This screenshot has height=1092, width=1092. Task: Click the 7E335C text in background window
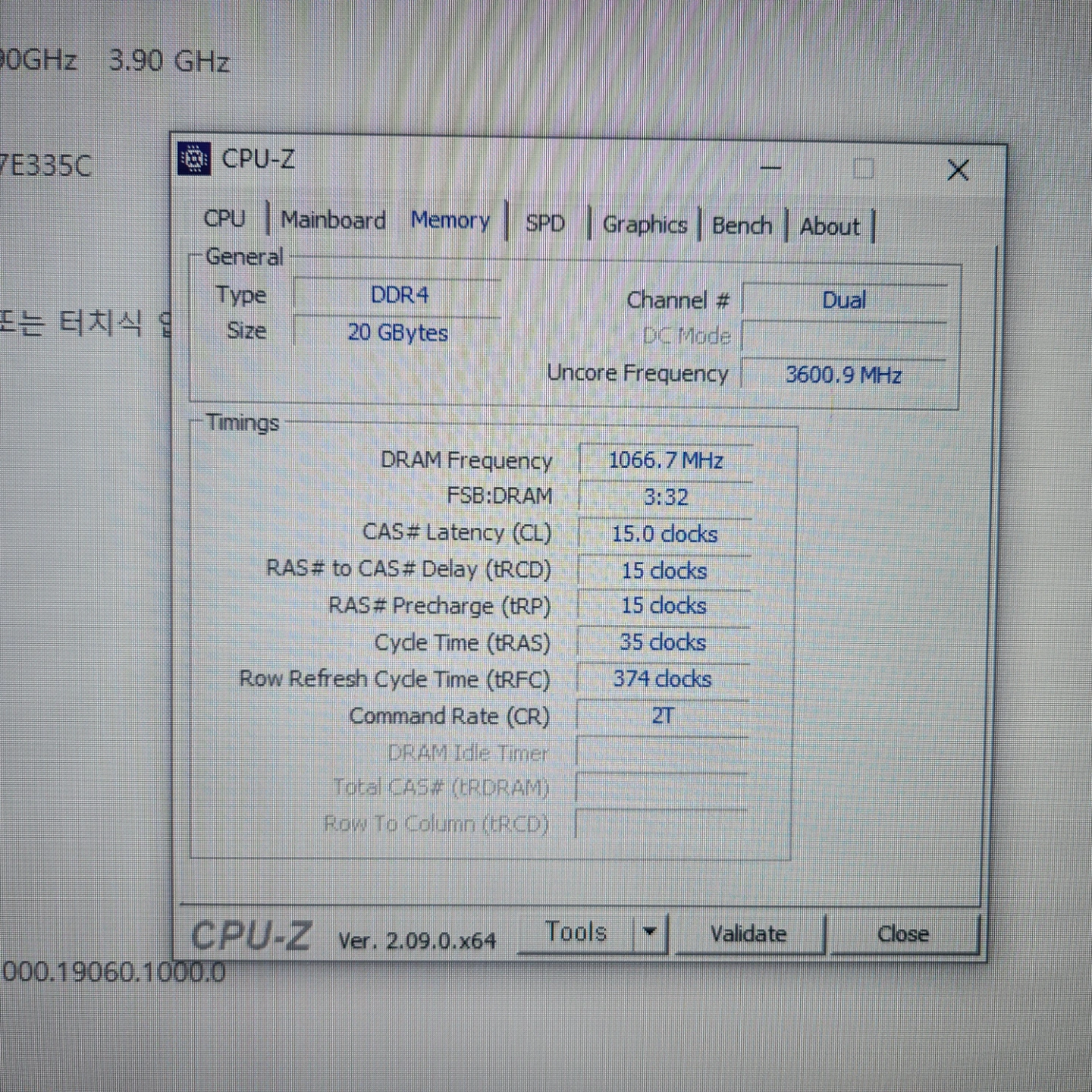[45, 165]
